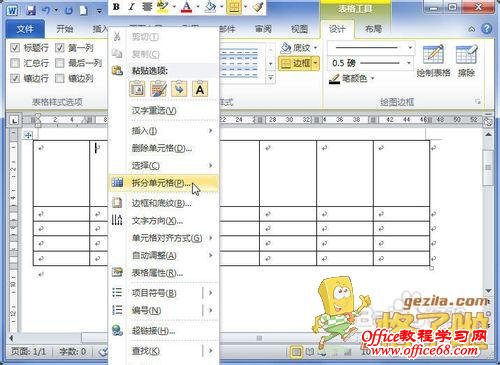Click the table move handle icon

[28, 135]
